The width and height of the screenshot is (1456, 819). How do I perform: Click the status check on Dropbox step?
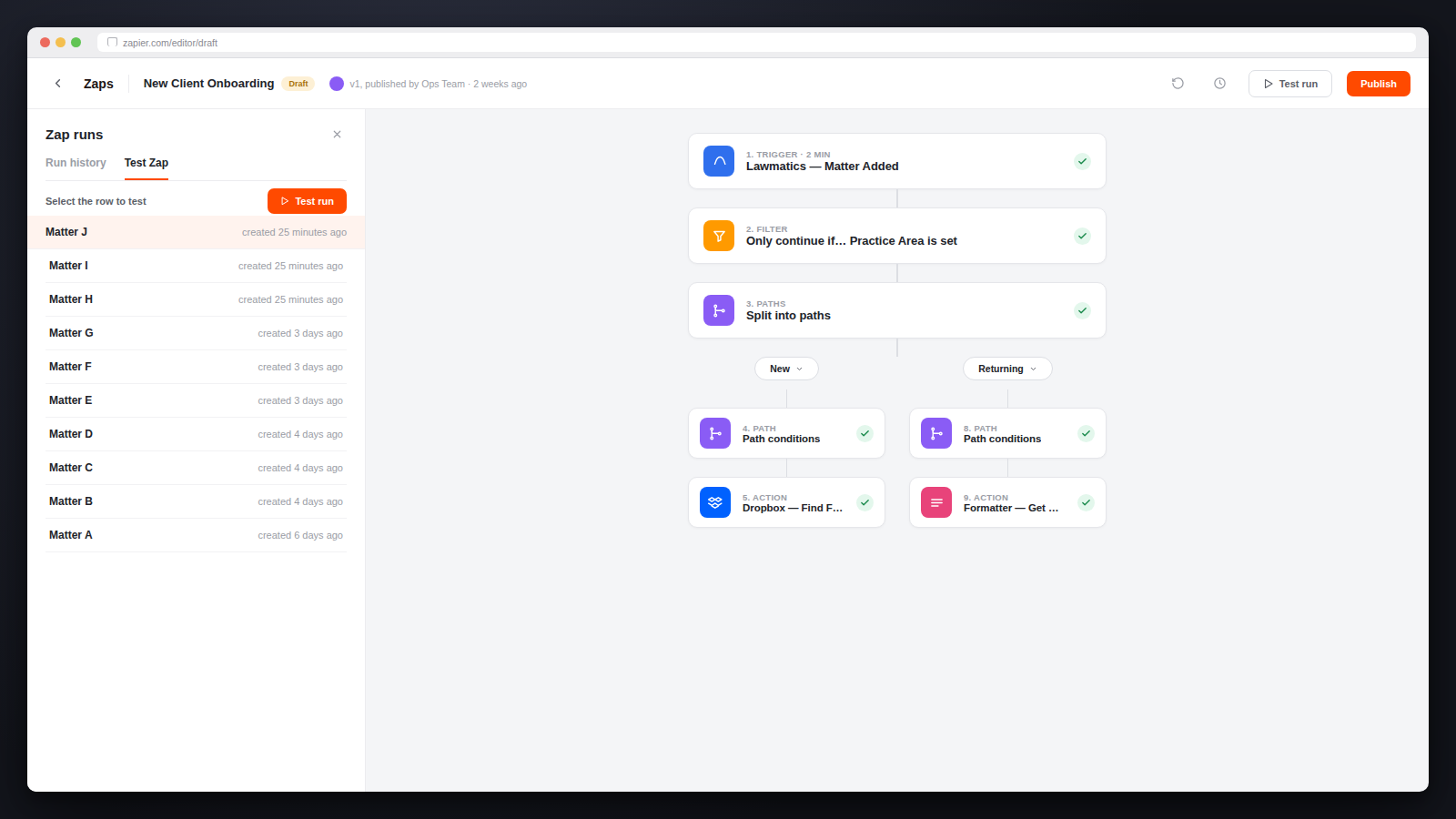[864, 502]
